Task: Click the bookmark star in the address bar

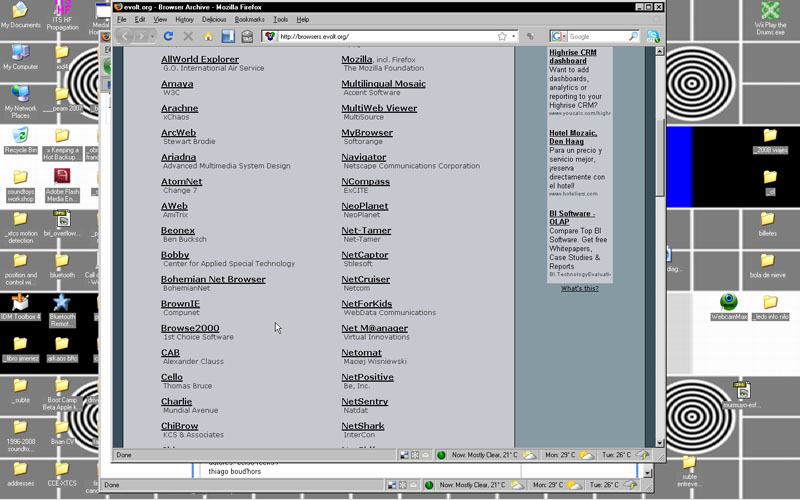Action: tap(502, 36)
